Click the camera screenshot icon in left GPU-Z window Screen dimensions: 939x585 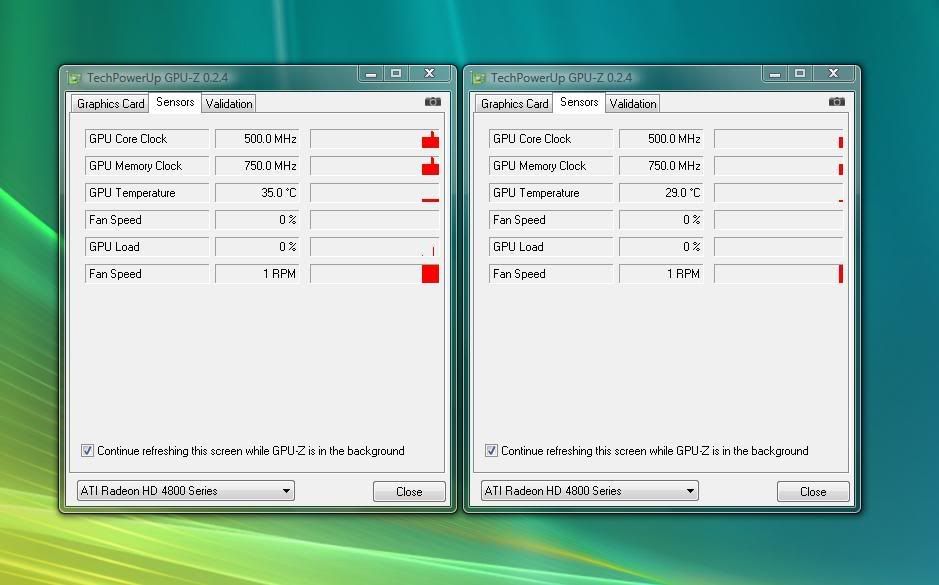[432, 101]
